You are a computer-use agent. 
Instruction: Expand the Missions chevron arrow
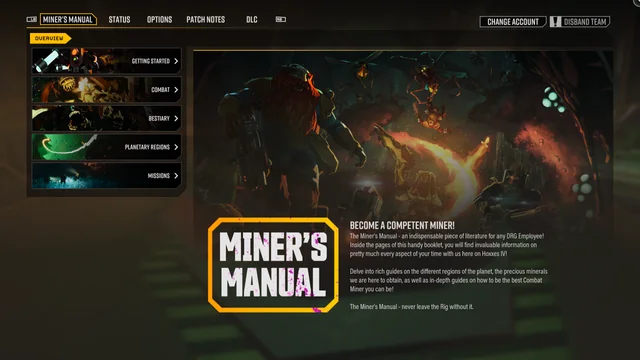176,176
